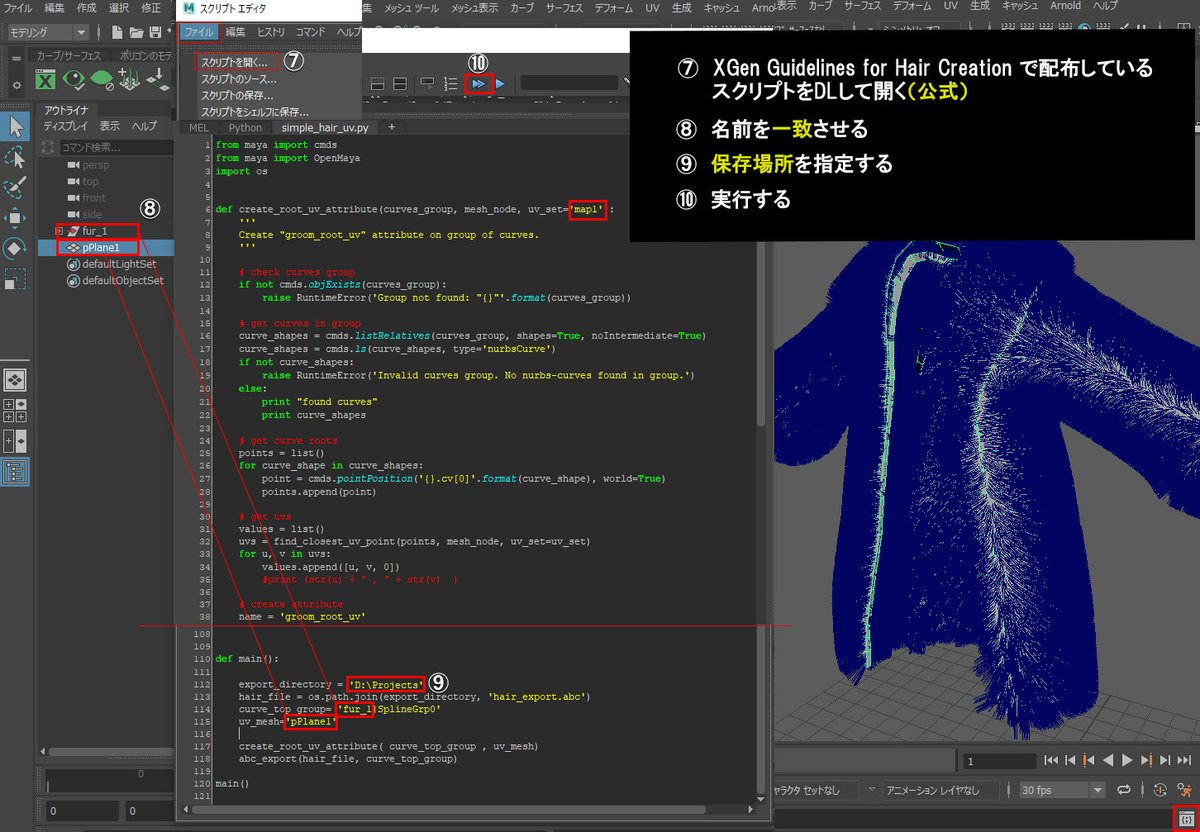Open Outliner 表示 menu
1200x832 pixels.
pyautogui.click(x=110, y=126)
